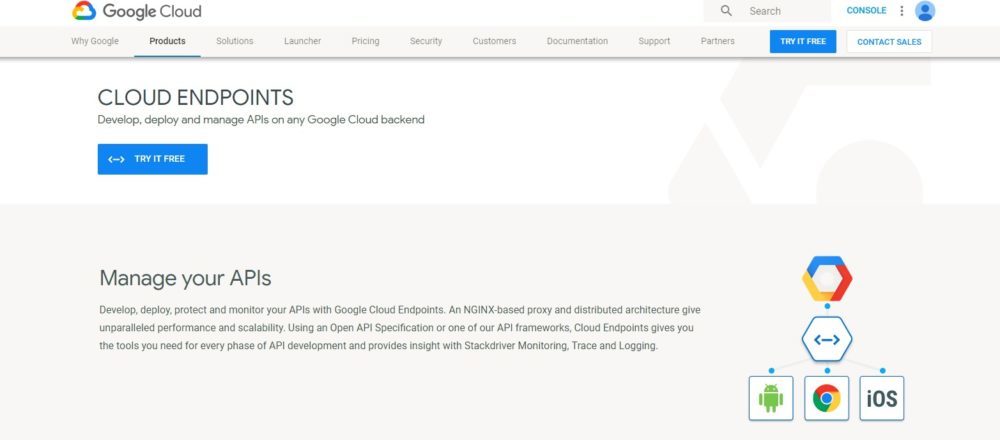The height and width of the screenshot is (440, 1000).
Task: Open the Console link
Action: (866, 11)
